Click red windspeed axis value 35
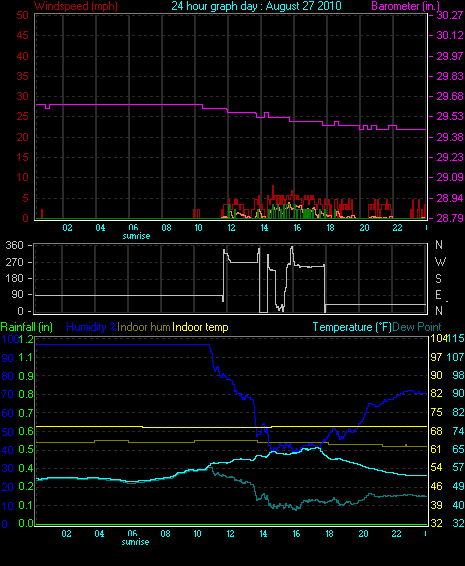 (22, 76)
